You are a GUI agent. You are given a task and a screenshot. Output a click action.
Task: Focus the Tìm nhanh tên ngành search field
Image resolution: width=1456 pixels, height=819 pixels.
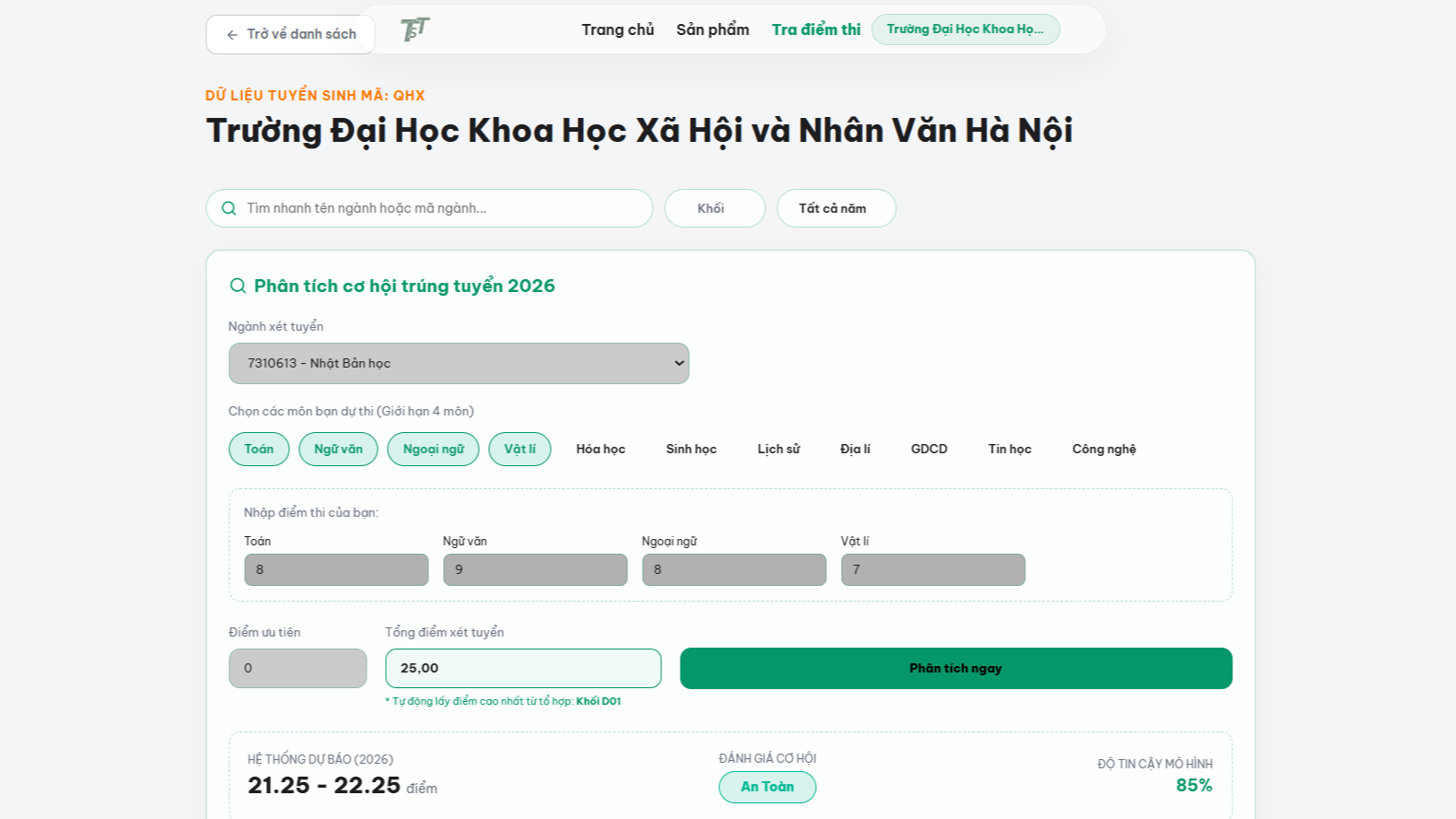429,208
